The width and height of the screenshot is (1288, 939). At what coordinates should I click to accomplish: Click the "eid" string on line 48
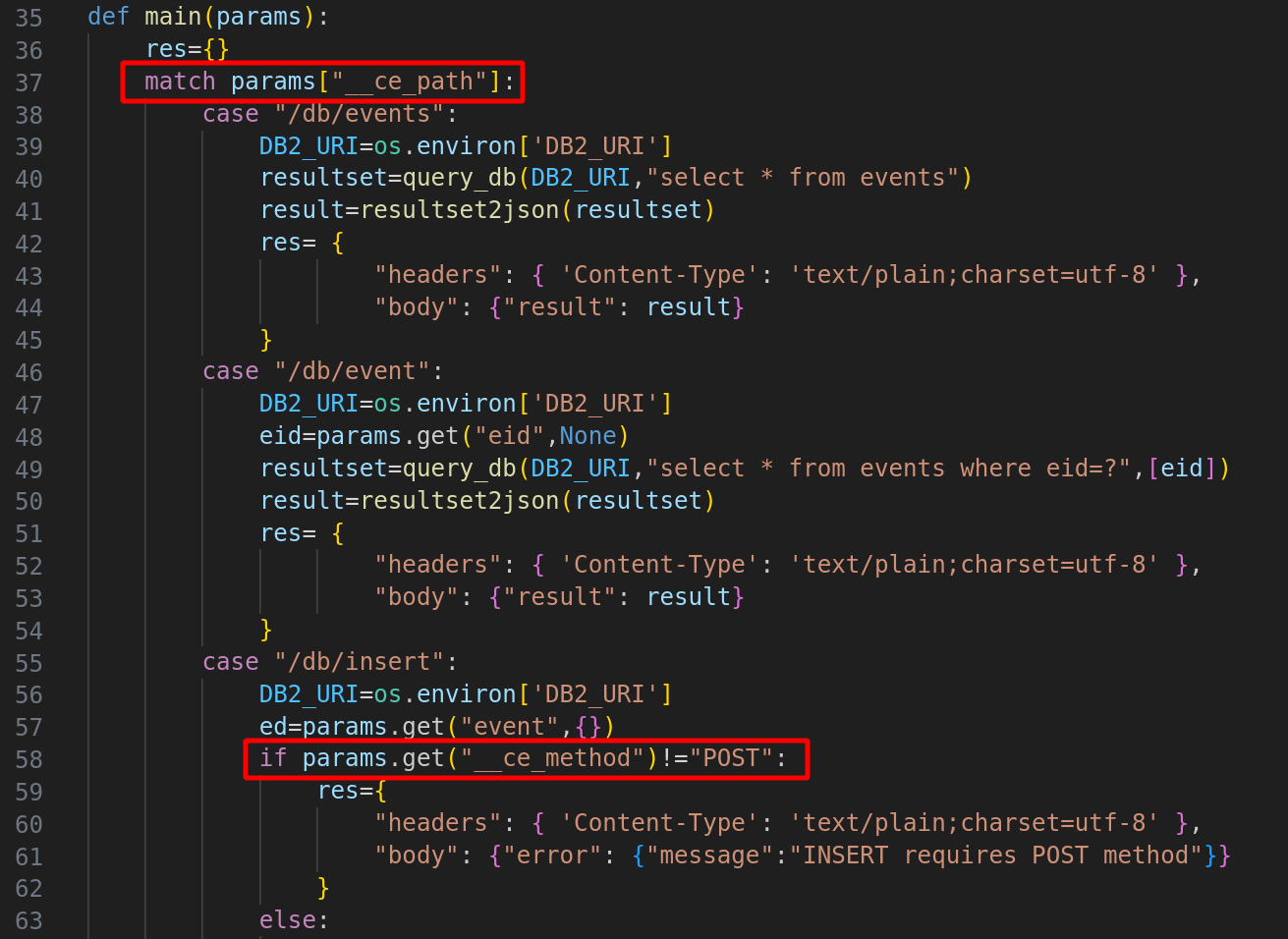pos(510,436)
